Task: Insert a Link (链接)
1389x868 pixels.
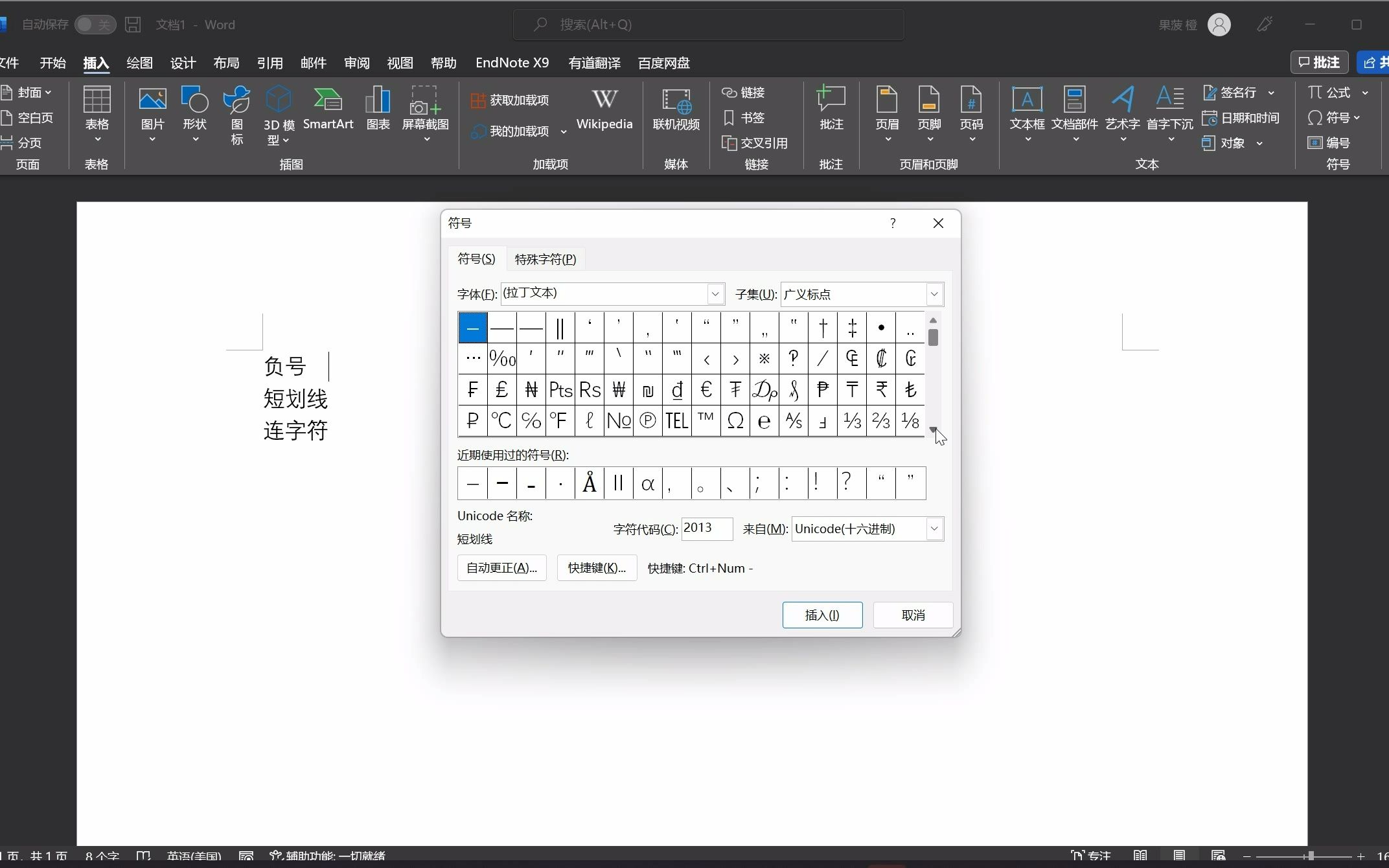Action: click(744, 93)
